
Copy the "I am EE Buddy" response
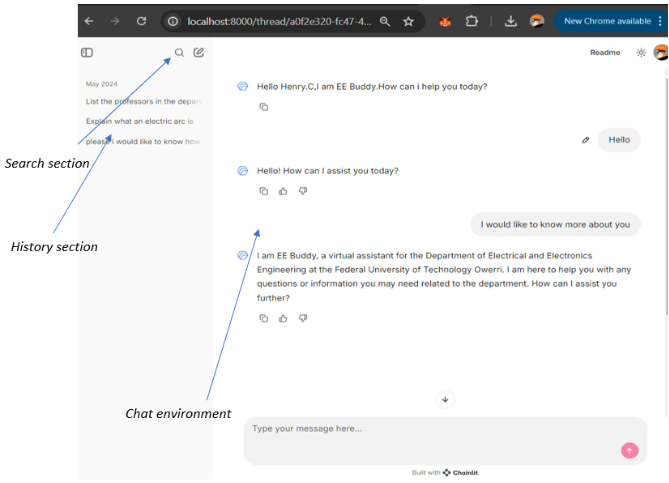263,318
